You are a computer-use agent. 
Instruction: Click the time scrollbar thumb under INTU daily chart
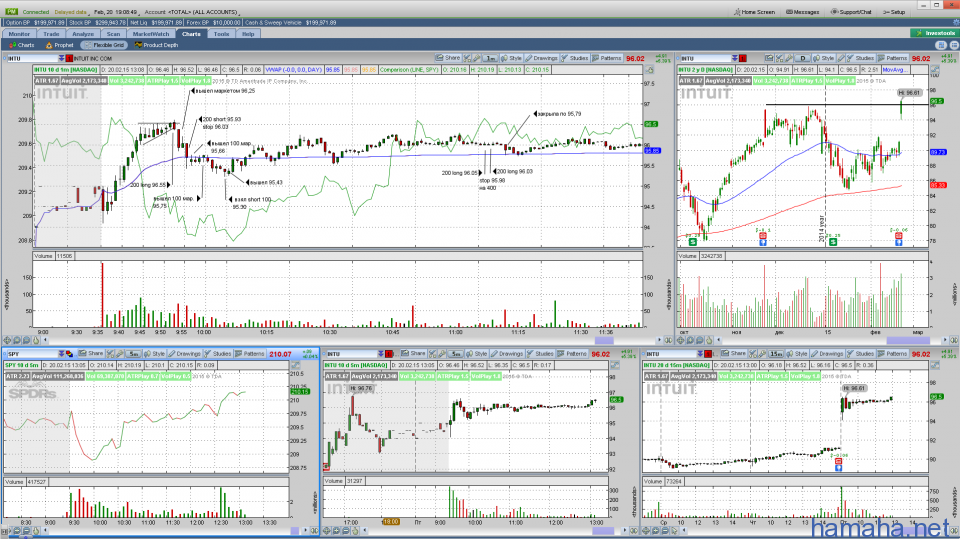point(908,340)
